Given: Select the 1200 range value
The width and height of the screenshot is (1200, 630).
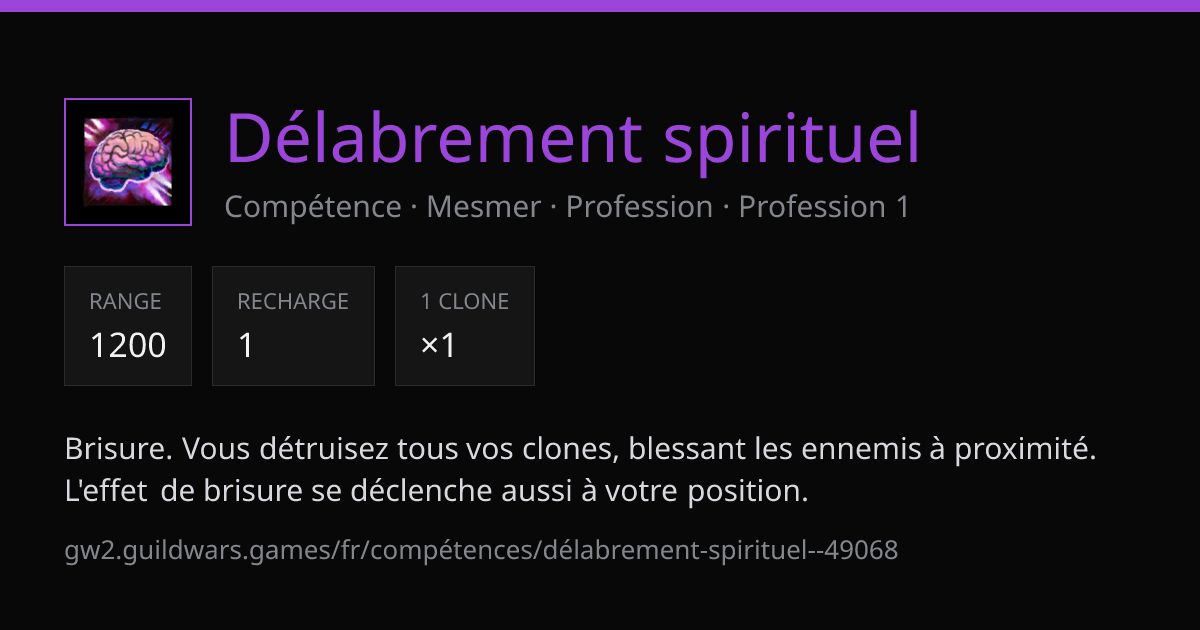Looking at the screenshot, I should click(128, 345).
